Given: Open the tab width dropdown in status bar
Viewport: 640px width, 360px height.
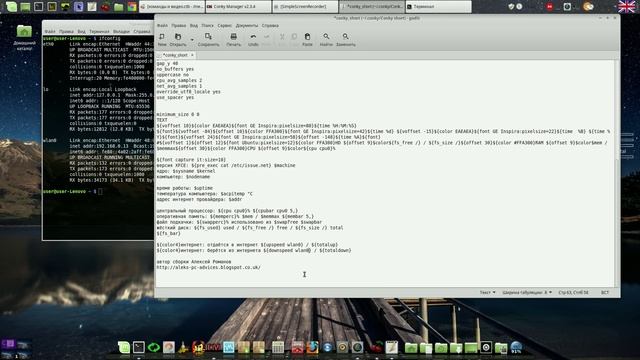Looking at the screenshot, I should coord(527,292).
